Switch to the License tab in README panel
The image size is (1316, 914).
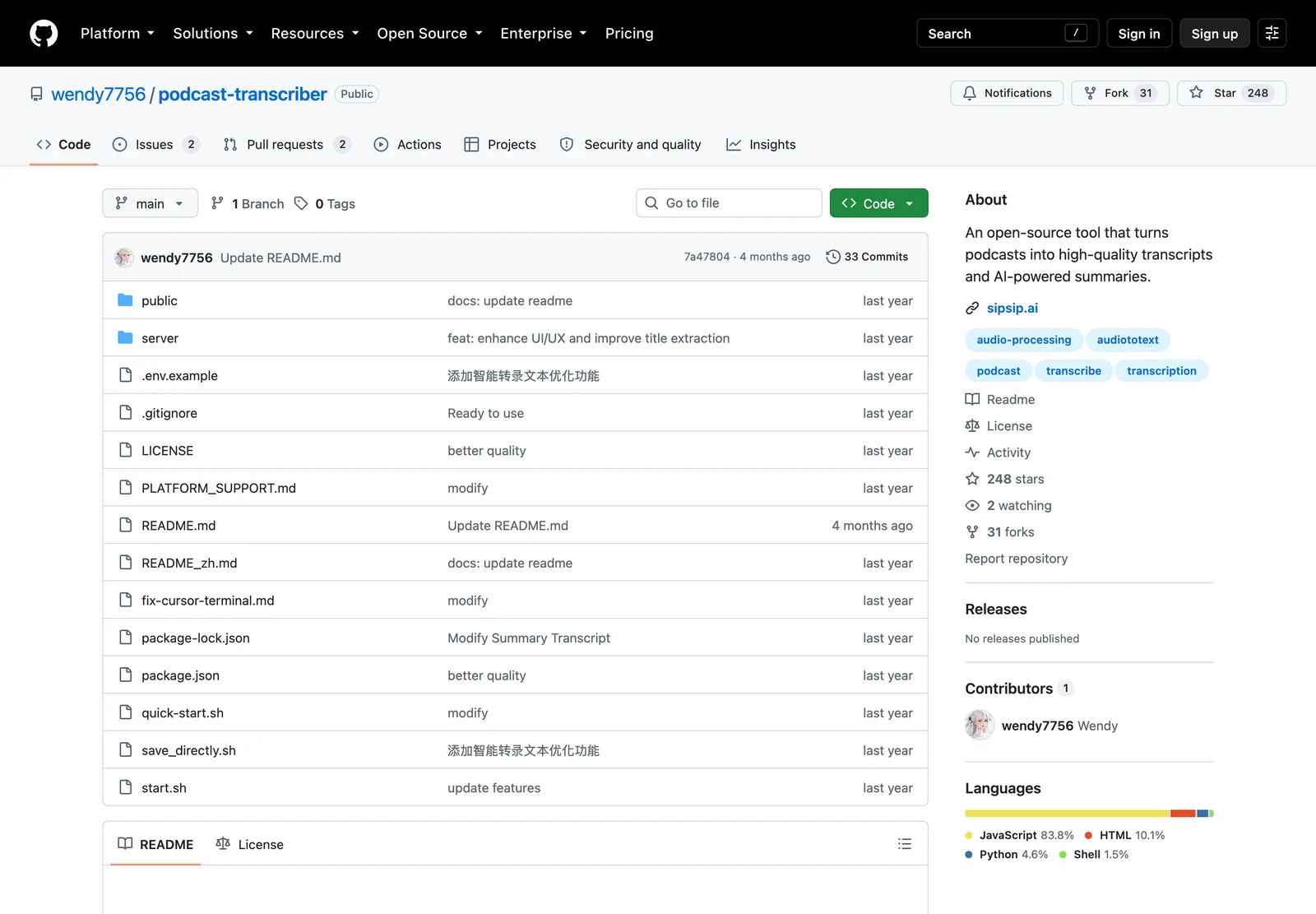(x=249, y=844)
